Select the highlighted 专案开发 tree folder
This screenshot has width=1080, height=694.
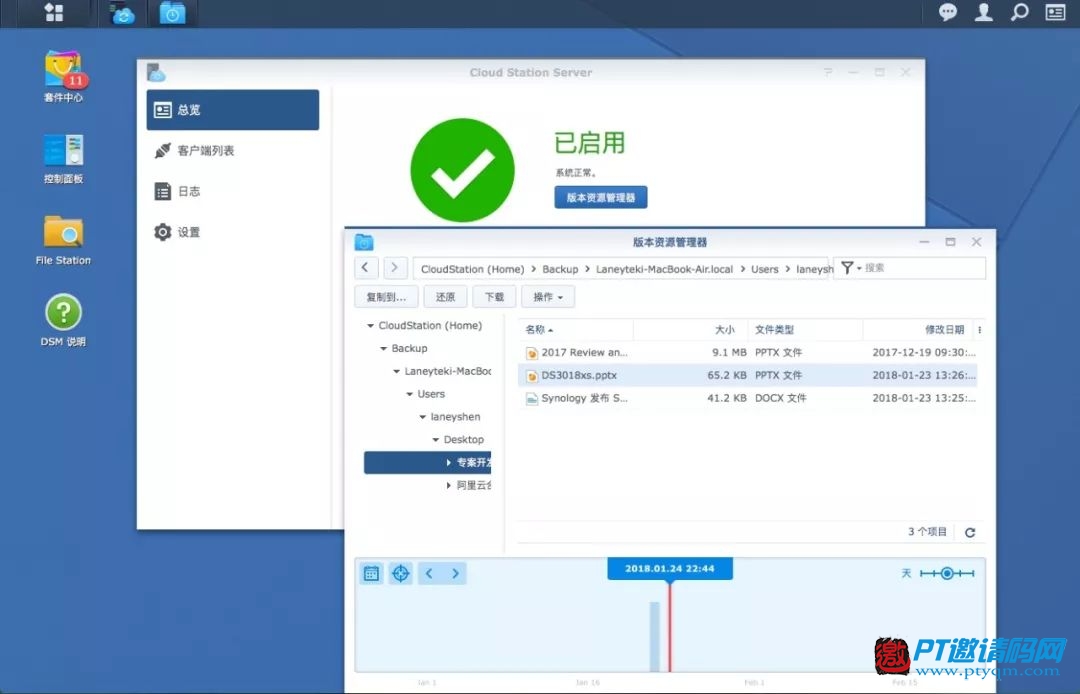[x=428, y=462]
